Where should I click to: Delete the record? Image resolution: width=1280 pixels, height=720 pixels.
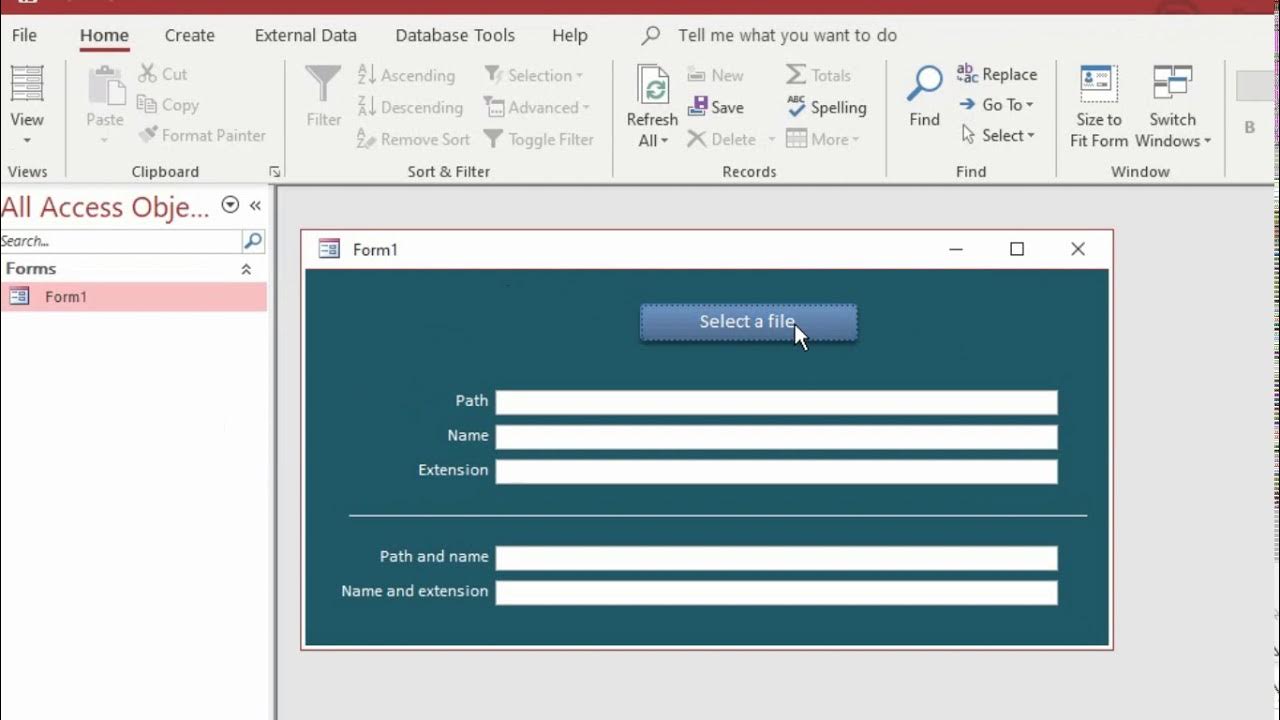(x=721, y=139)
